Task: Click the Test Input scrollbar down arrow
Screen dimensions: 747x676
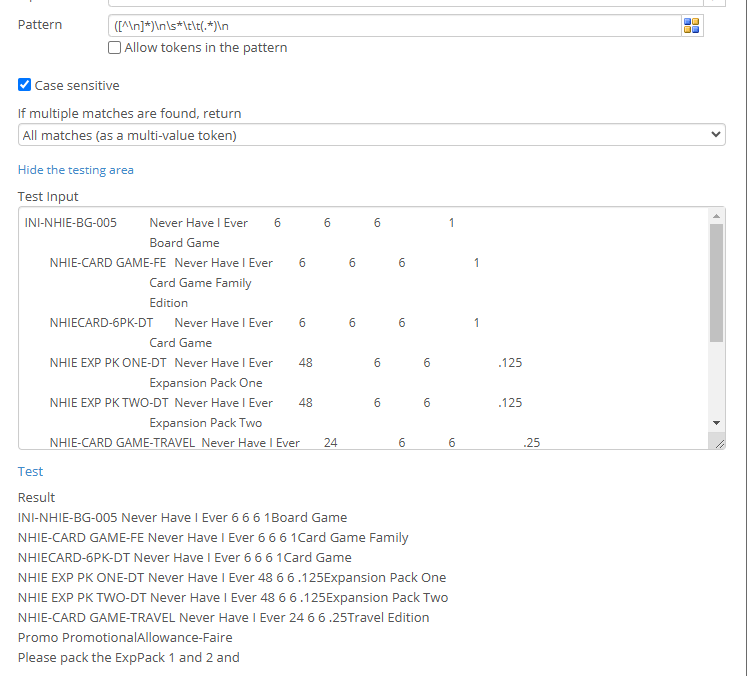Action: [716, 423]
